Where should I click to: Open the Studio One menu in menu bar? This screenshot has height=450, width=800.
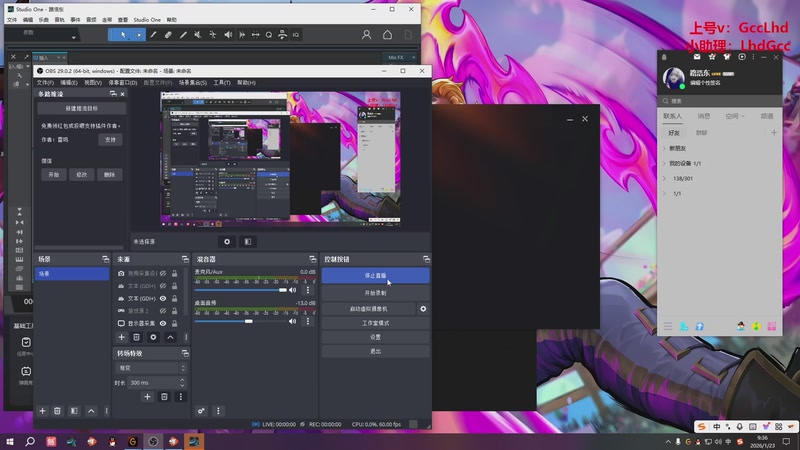(x=147, y=20)
